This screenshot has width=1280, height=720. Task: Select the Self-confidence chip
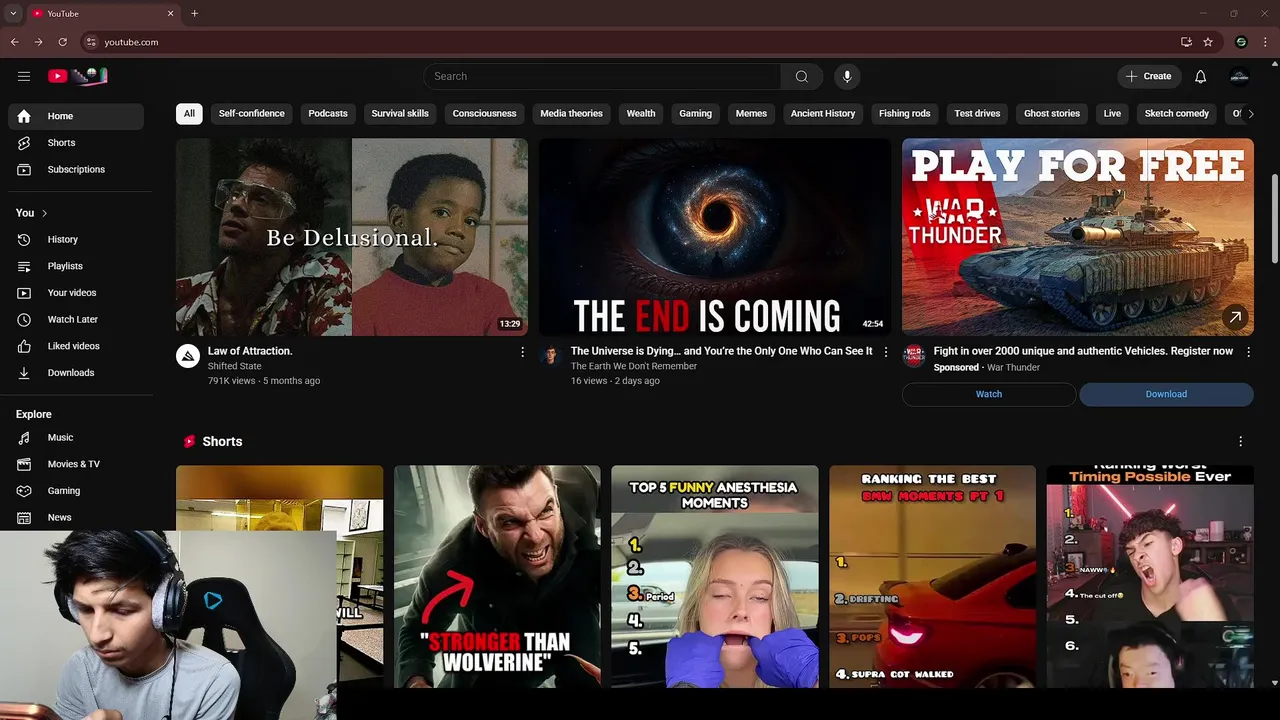[x=252, y=113]
